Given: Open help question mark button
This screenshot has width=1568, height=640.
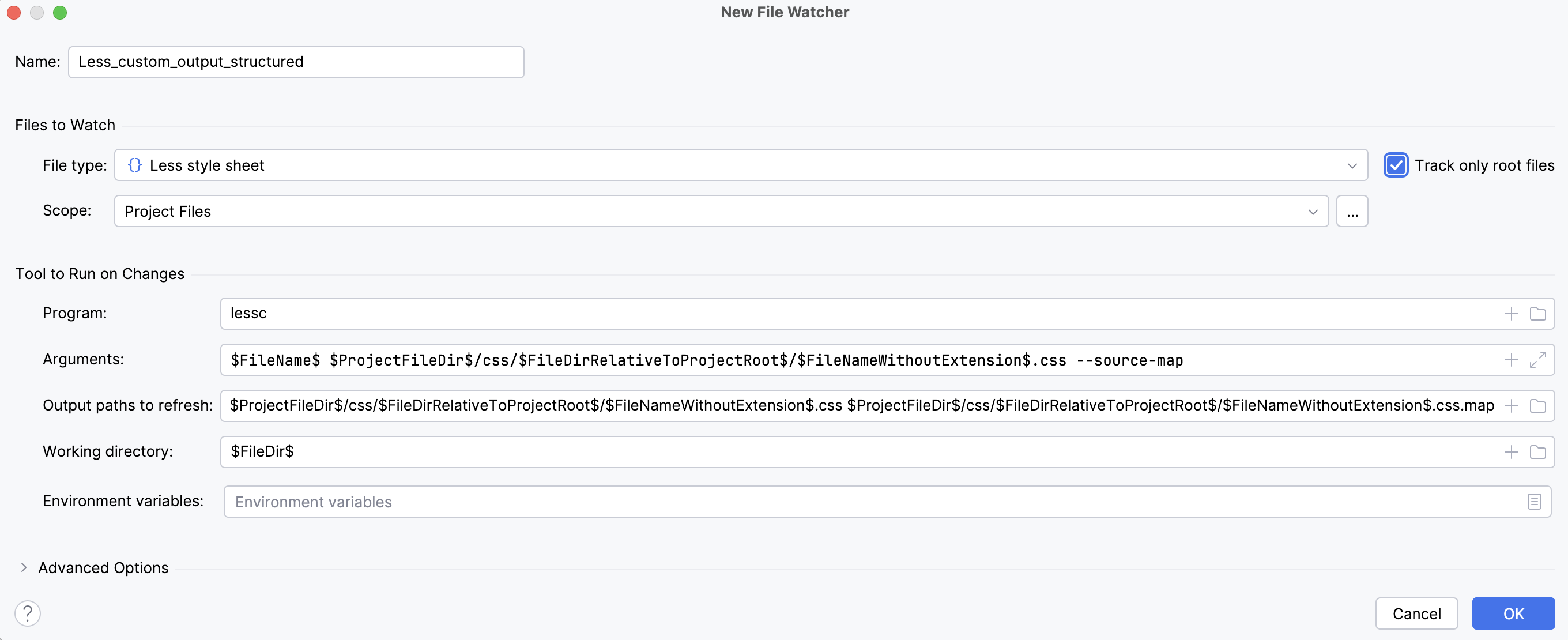Looking at the screenshot, I should click(x=28, y=613).
